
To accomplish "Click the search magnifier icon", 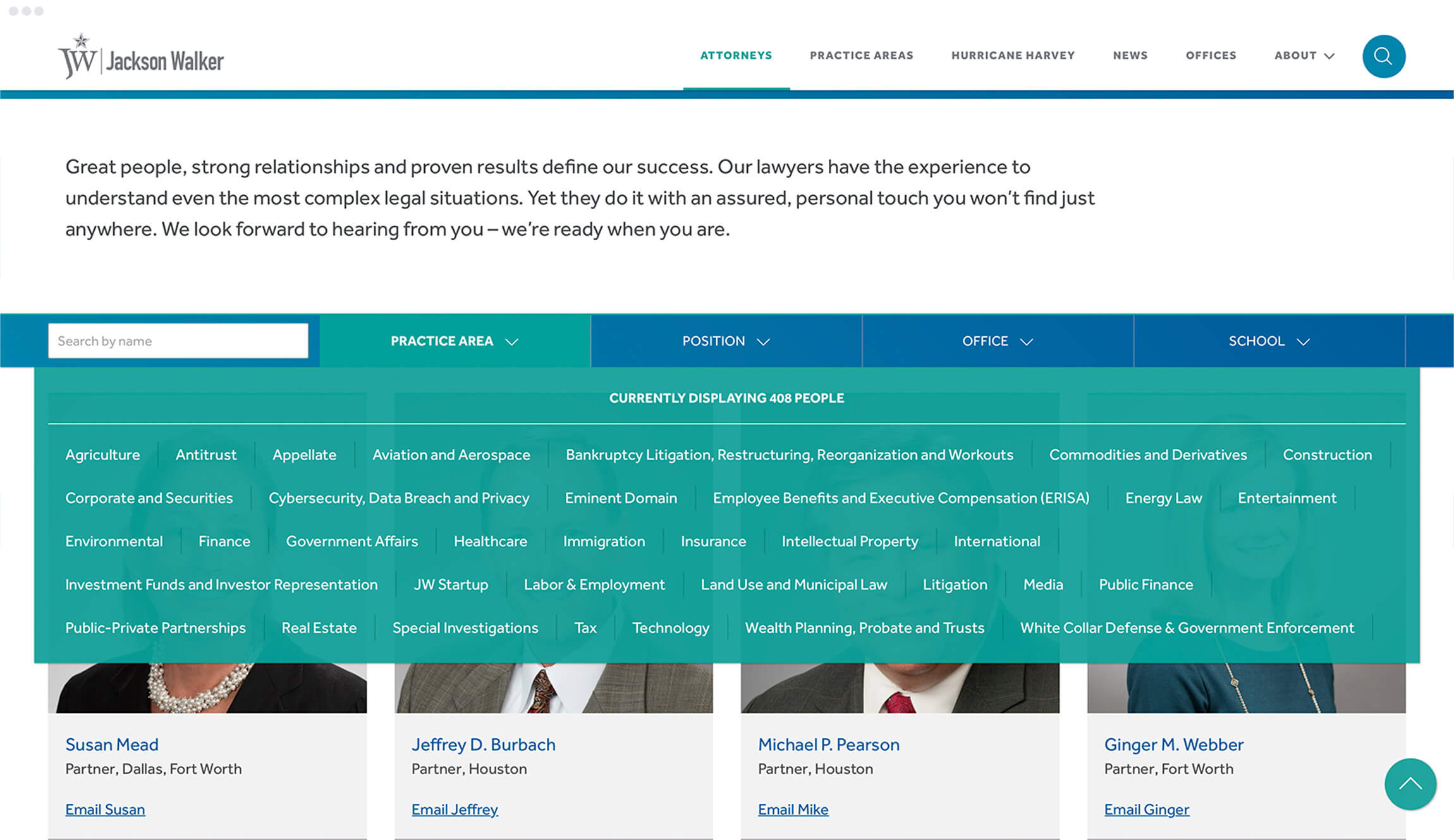I will (1383, 56).
